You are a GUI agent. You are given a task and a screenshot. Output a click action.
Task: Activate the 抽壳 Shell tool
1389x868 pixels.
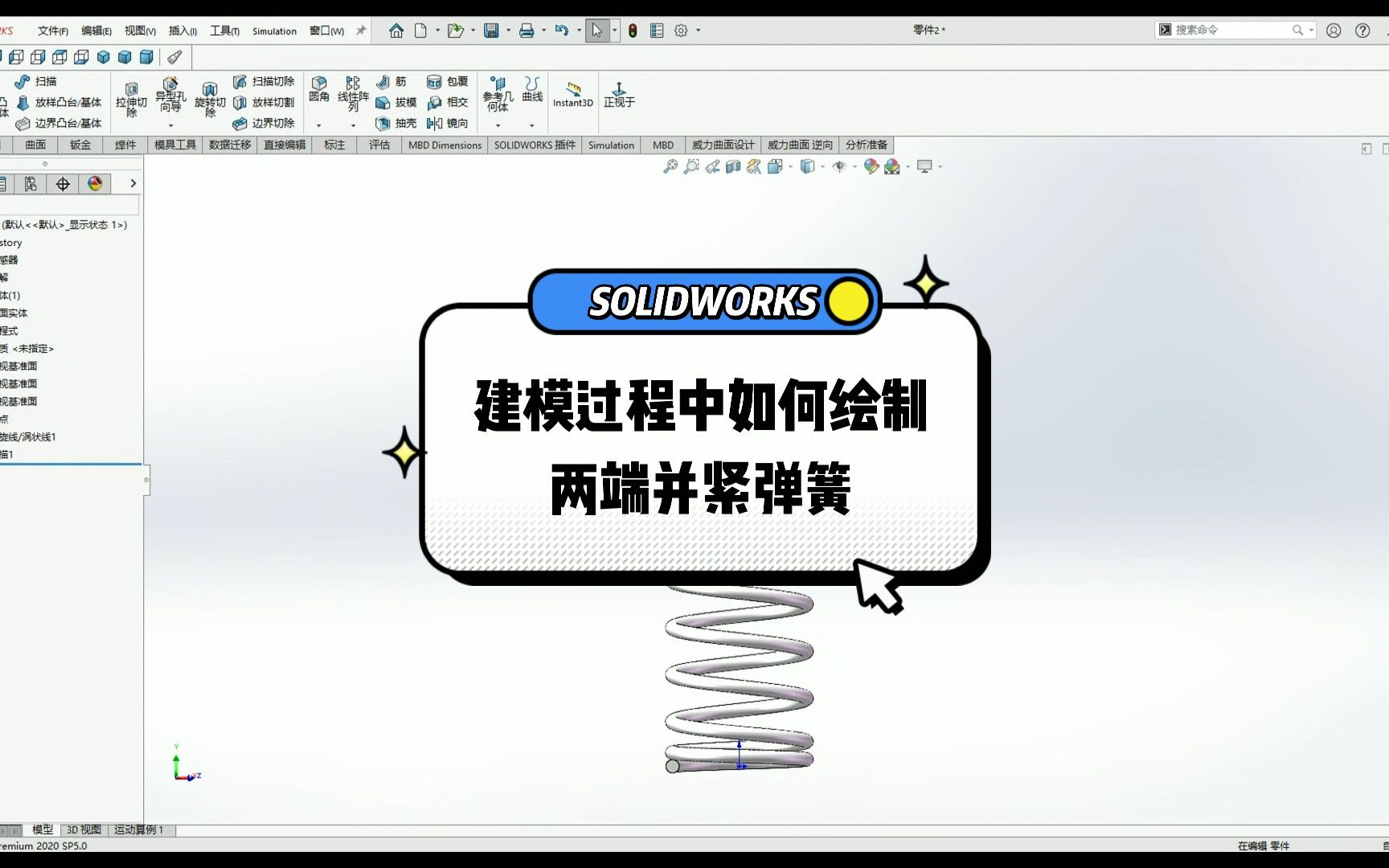(x=394, y=123)
